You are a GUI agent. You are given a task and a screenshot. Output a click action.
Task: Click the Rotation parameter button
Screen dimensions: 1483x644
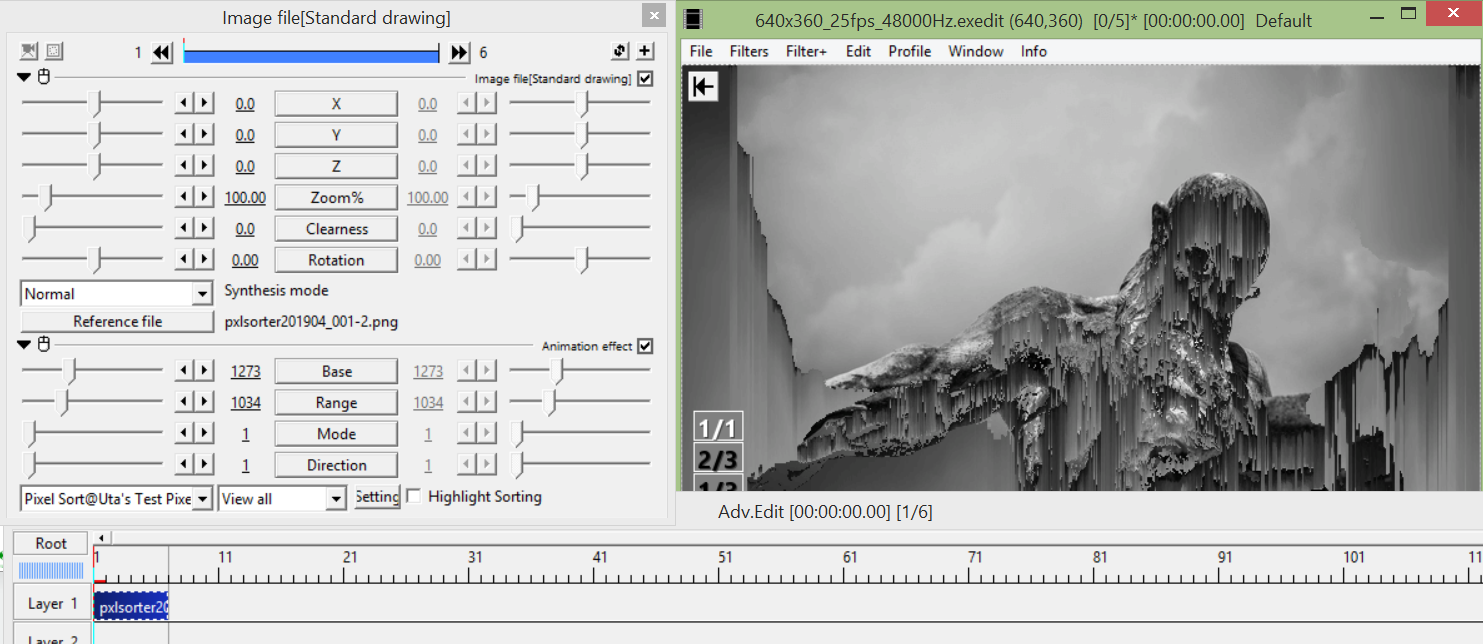[x=336, y=260]
